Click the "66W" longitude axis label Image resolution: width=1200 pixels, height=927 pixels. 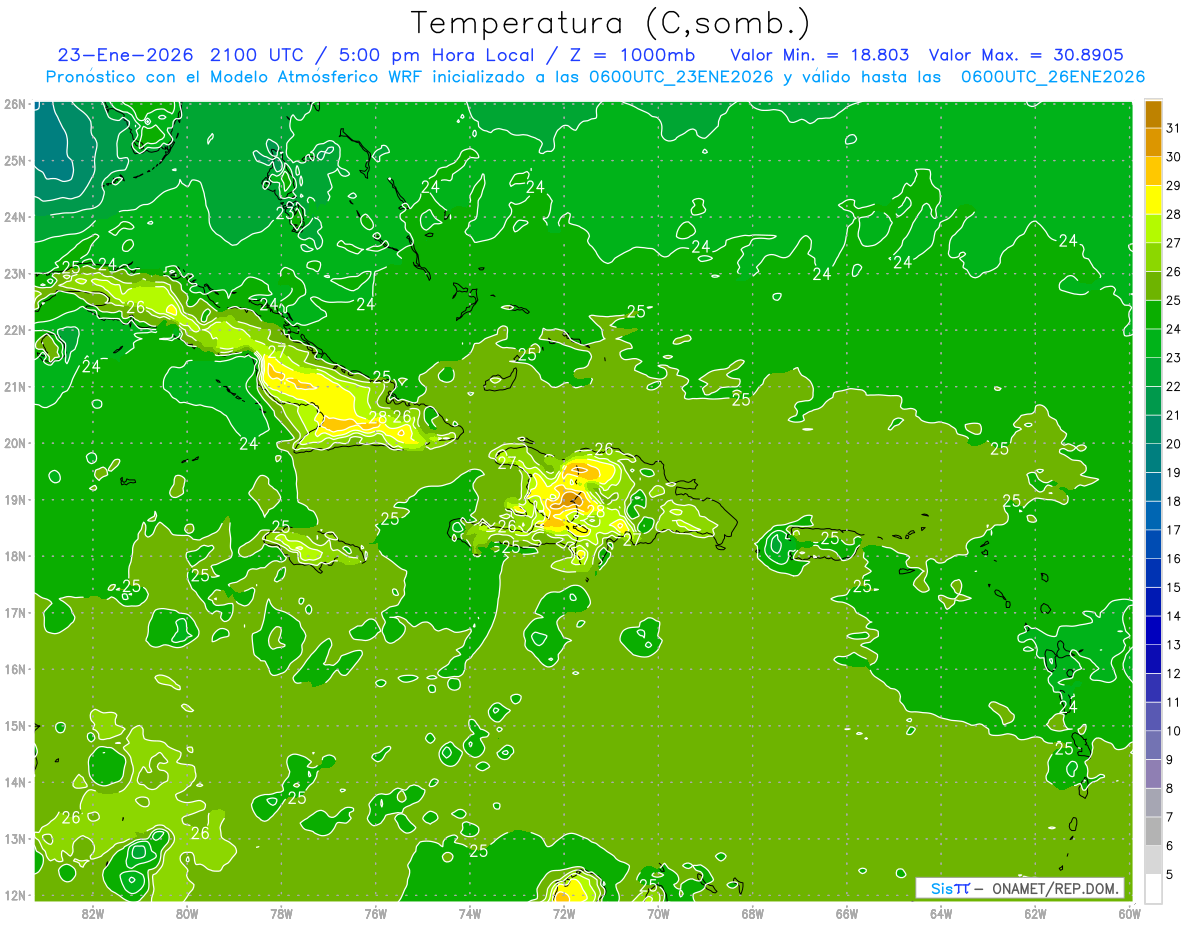coord(846,912)
